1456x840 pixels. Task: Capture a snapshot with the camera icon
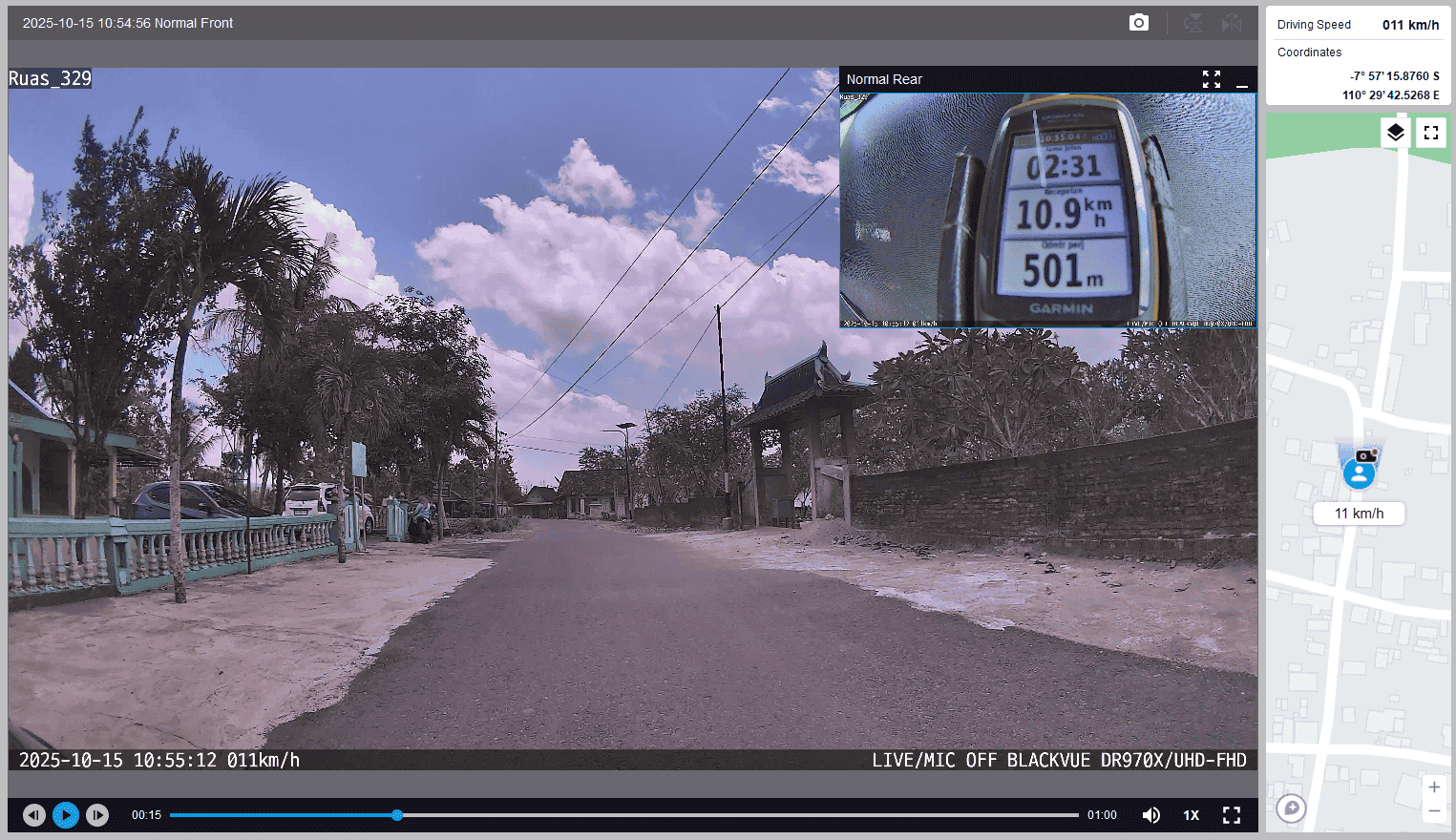[x=1138, y=23]
